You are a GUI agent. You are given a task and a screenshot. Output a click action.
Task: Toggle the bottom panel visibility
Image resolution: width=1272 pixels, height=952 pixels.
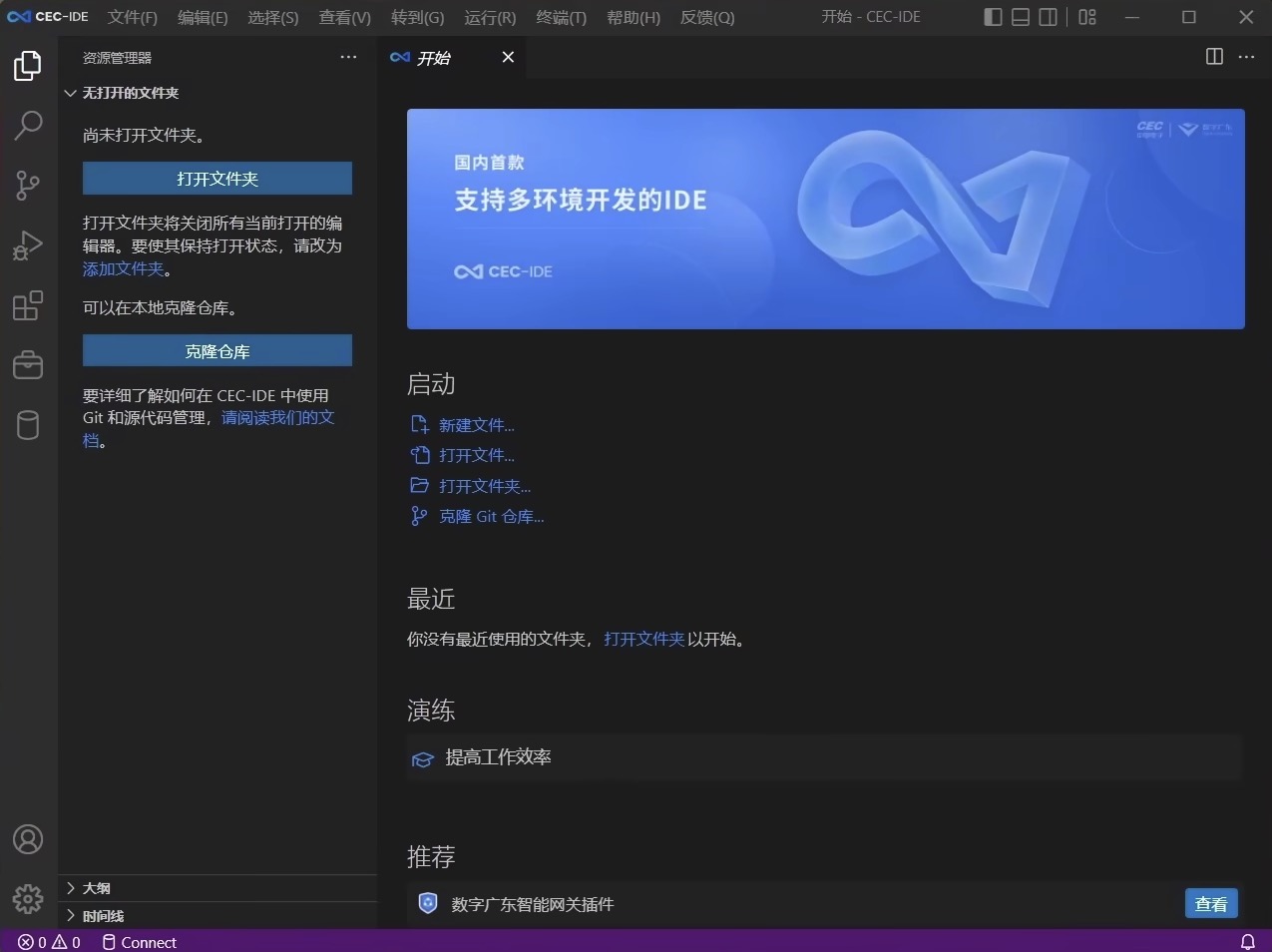click(x=1021, y=17)
